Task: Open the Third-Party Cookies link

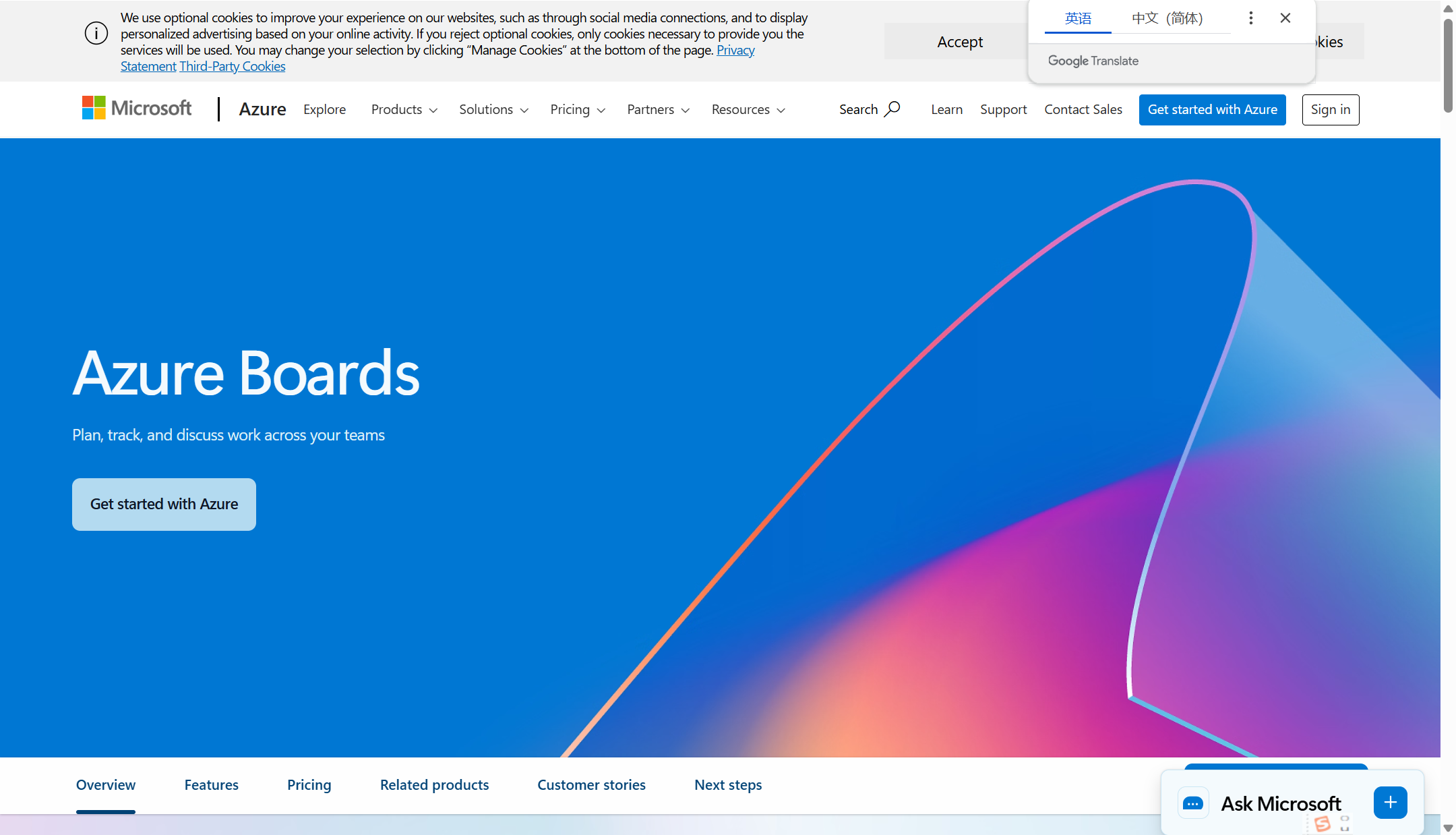Action: 232,66
